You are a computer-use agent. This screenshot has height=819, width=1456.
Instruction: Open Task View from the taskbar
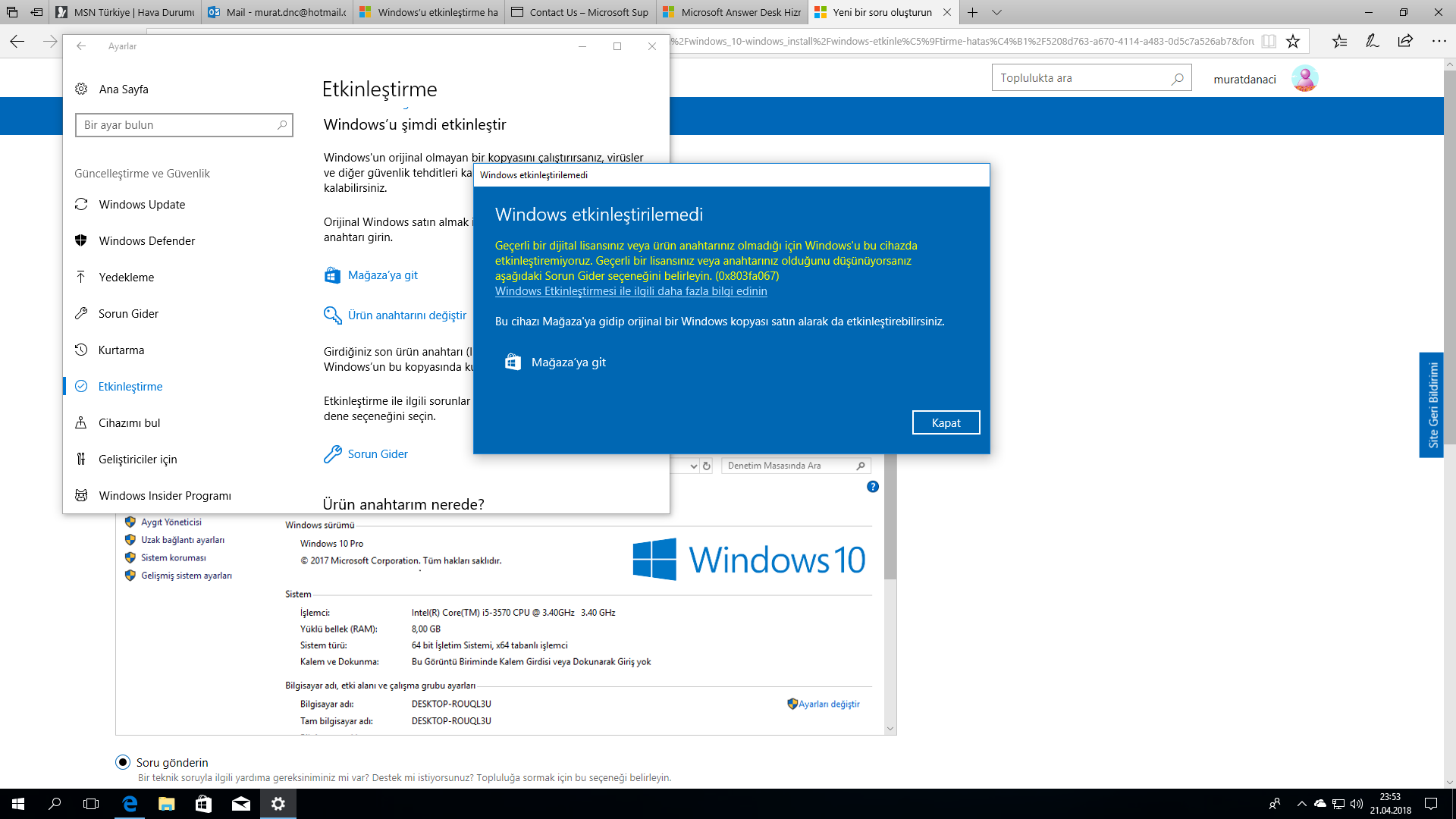(x=91, y=804)
